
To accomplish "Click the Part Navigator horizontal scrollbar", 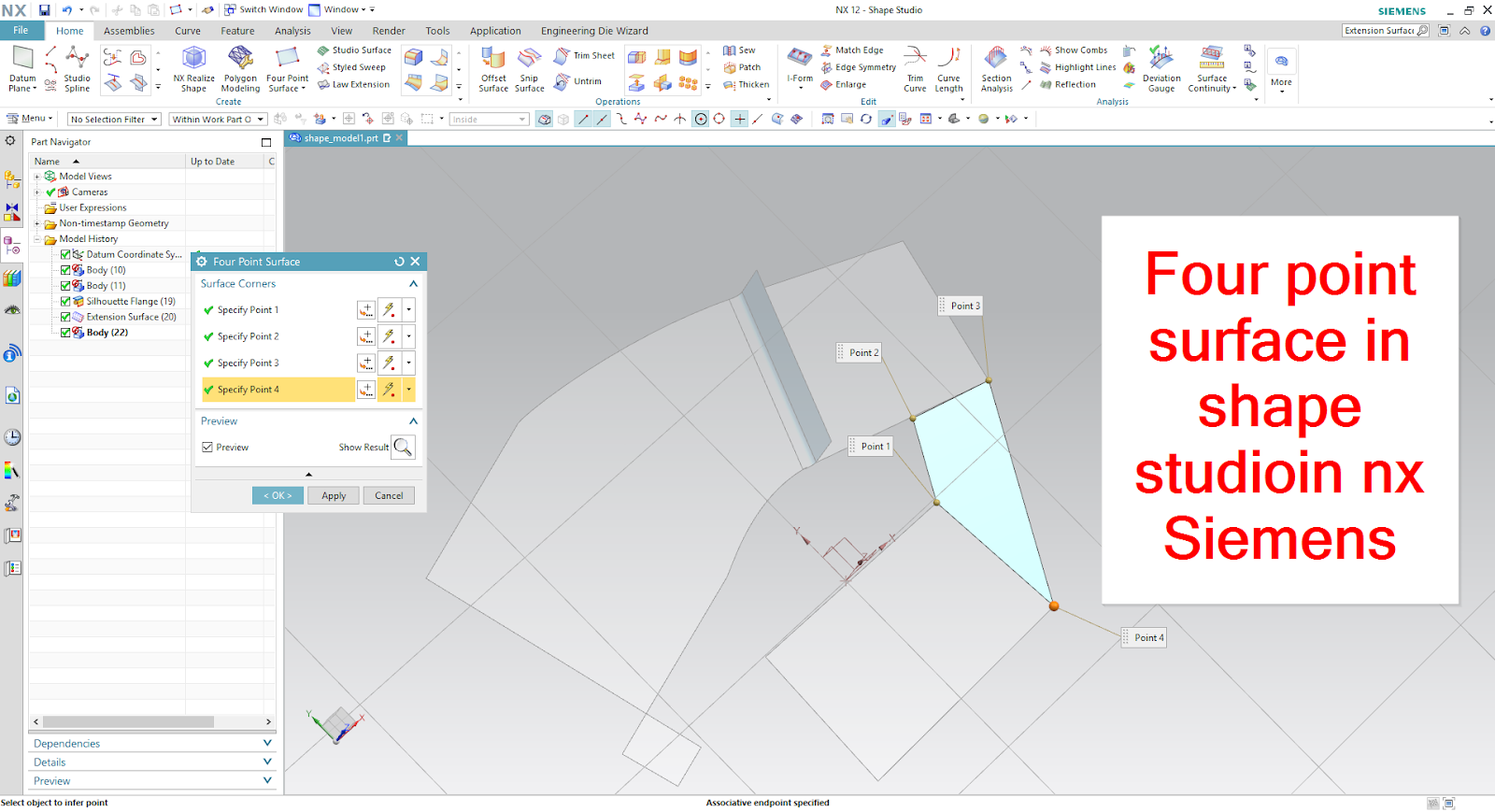I will 128,721.
